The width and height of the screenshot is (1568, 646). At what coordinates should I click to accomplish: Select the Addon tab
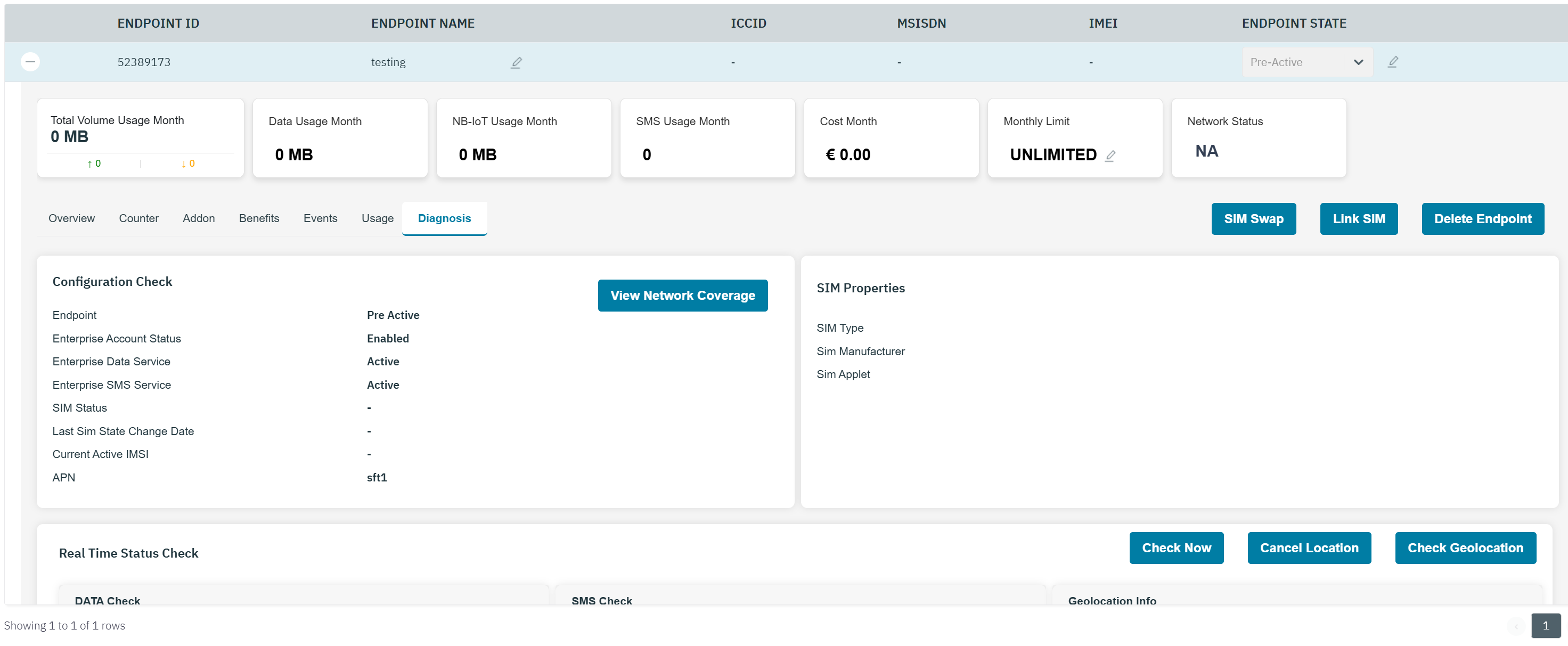[x=199, y=218]
